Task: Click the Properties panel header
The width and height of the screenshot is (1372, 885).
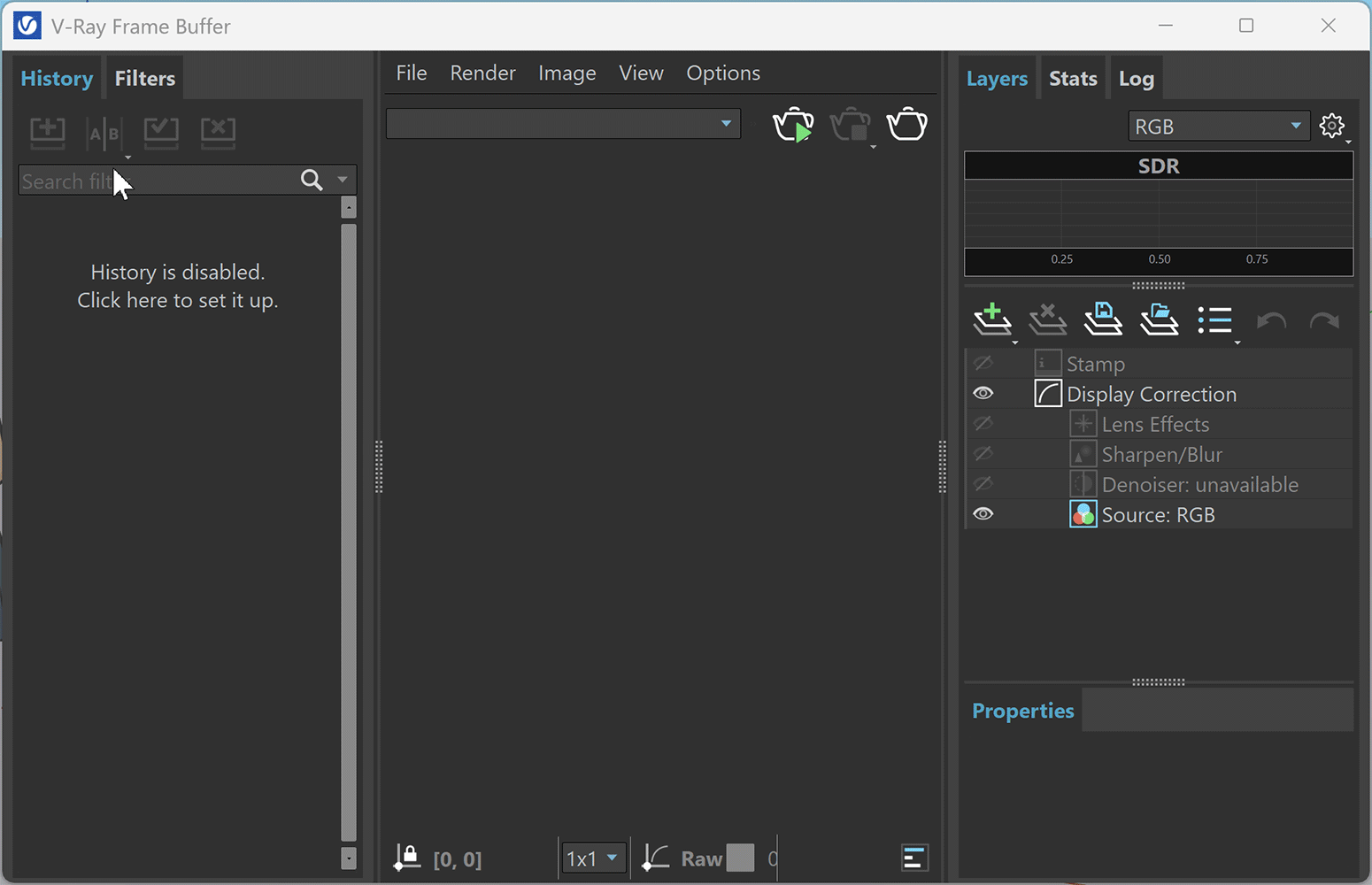Action: pos(1023,711)
